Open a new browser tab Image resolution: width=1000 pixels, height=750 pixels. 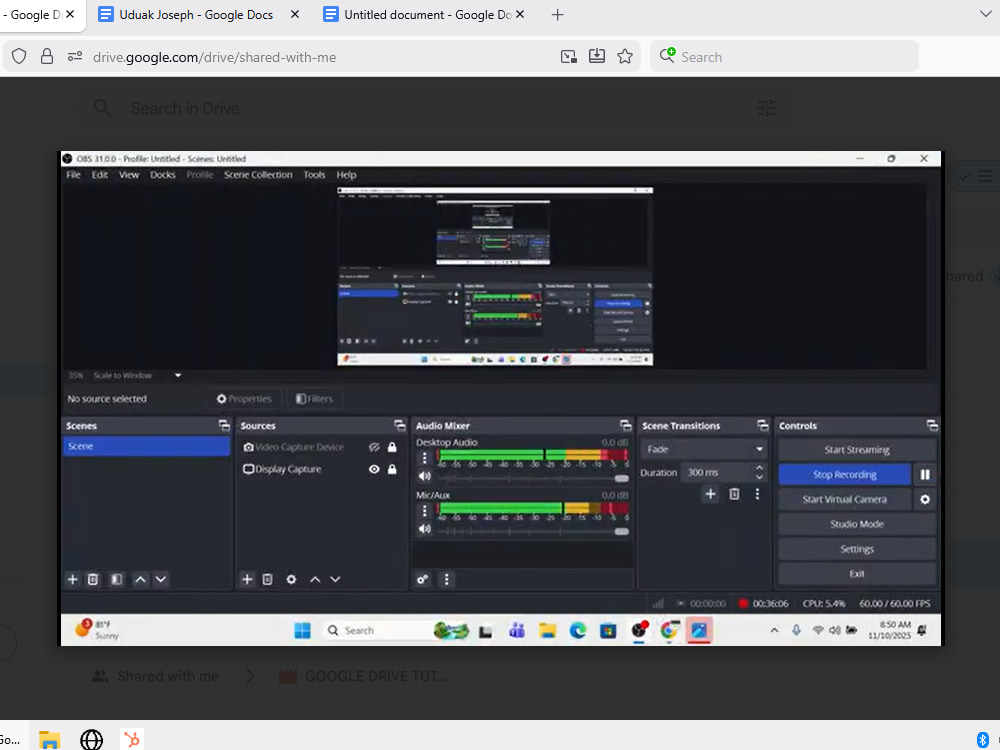[x=557, y=15]
